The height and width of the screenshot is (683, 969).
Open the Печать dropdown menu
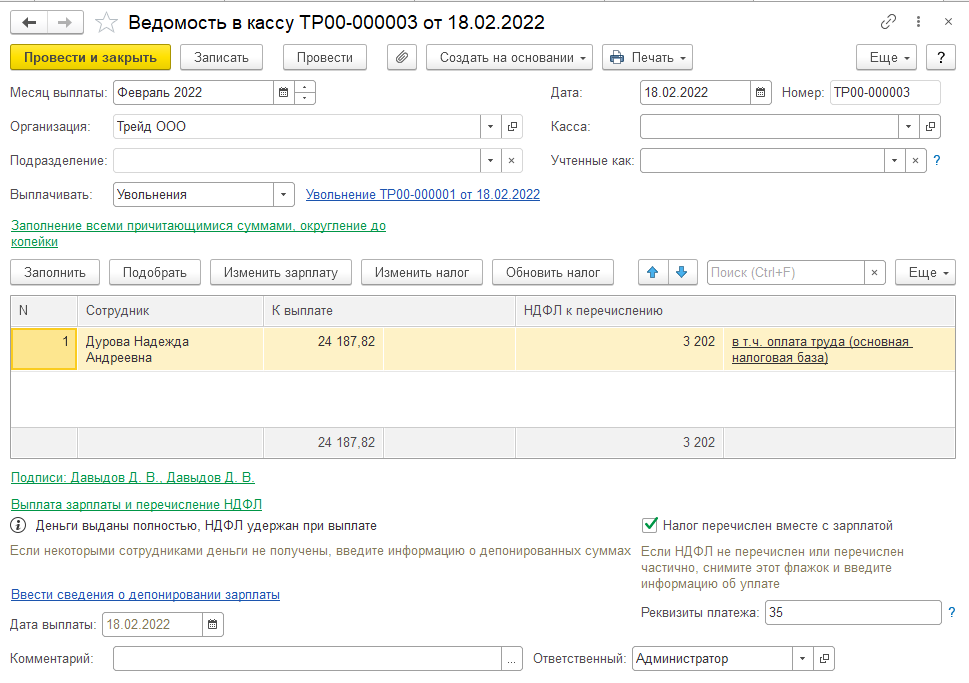[x=647, y=57]
